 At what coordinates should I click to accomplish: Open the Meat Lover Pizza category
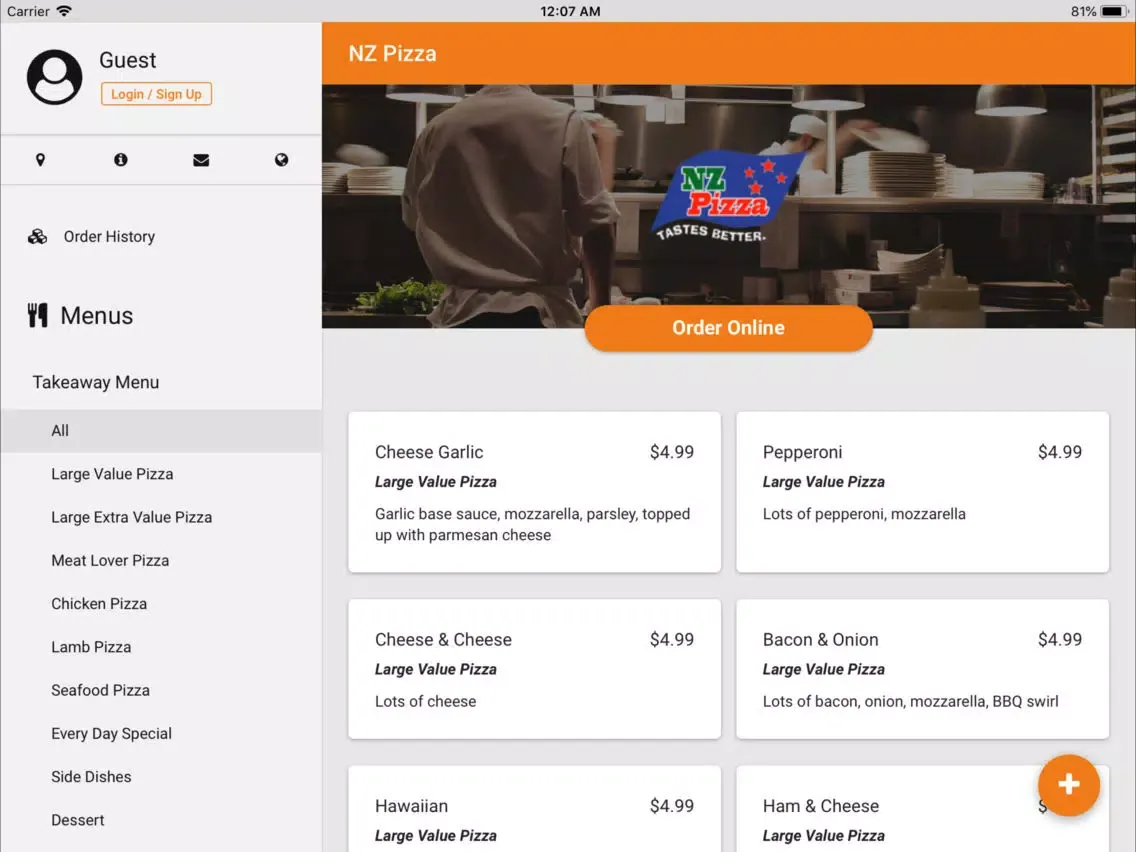pos(161,561)
